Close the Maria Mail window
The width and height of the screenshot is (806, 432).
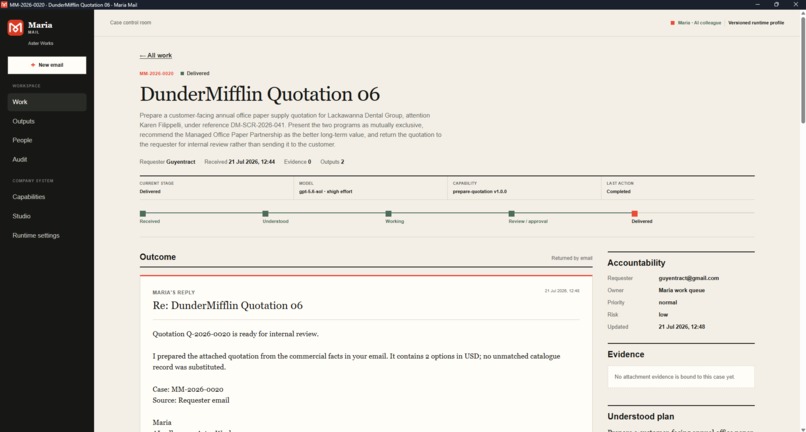tap(796, 5)
